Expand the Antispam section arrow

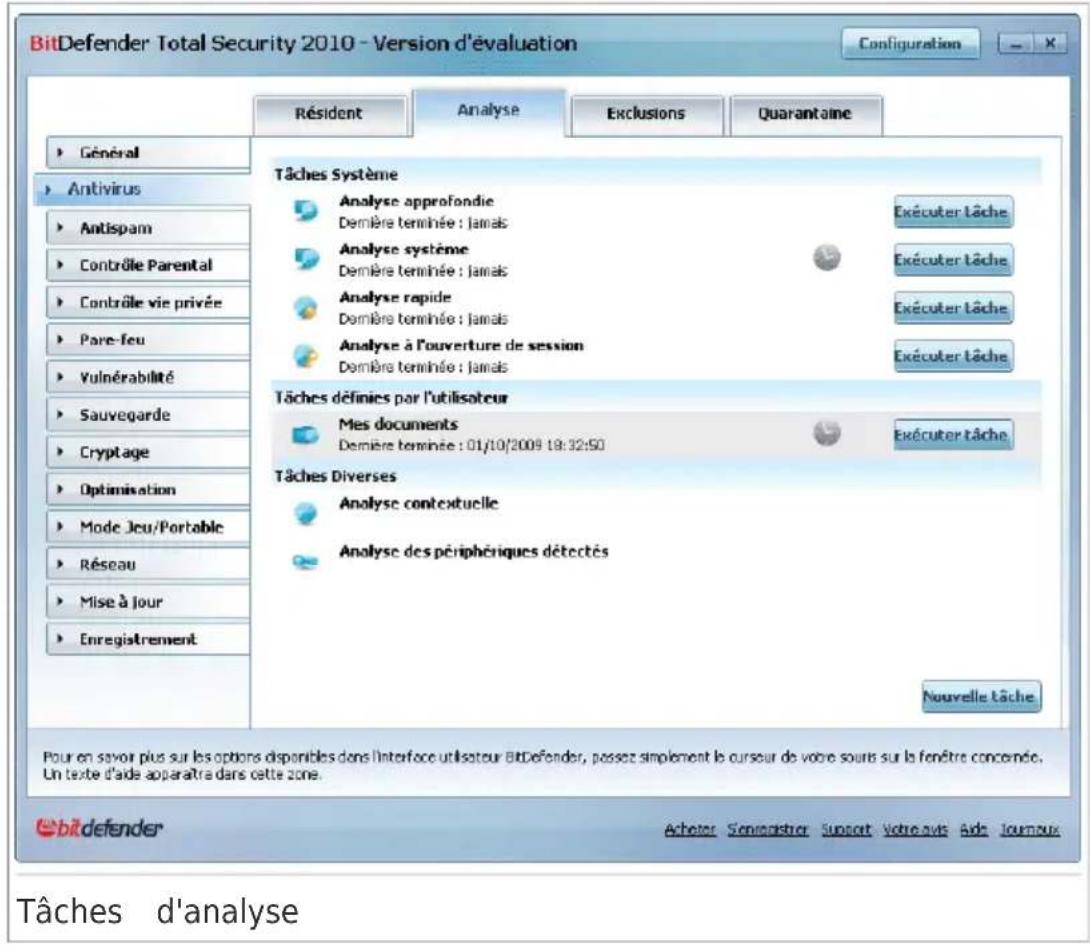(60, 227)
